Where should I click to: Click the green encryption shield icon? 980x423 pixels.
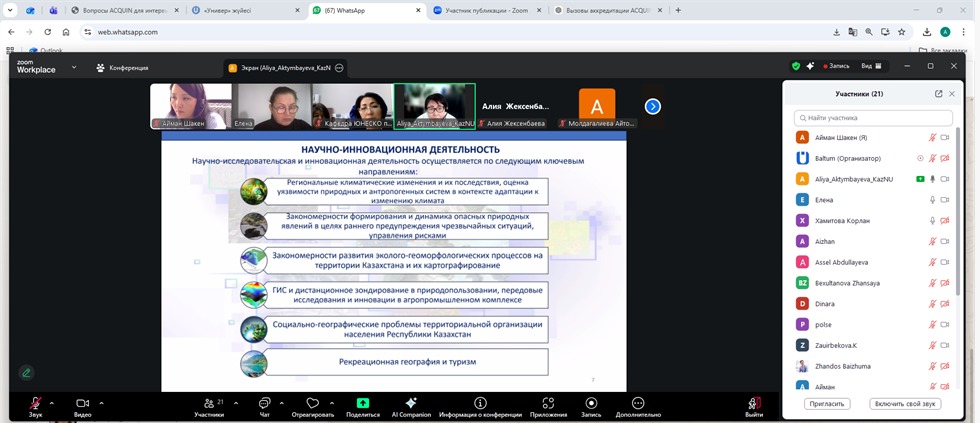tap(796, 66)
